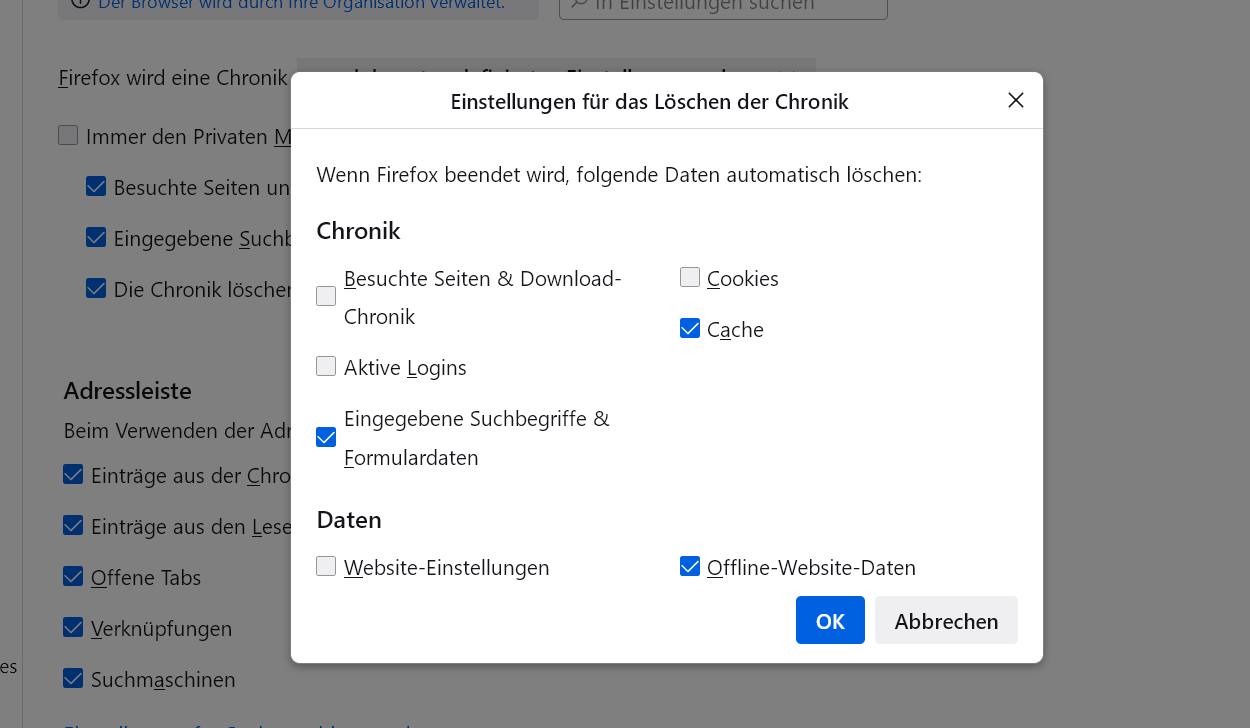This screenshot has width=1250, height=728.
Task: Uncheck Eingegebene Suchbegriffe & Formulardaten
Action: (x=326, y=437)
